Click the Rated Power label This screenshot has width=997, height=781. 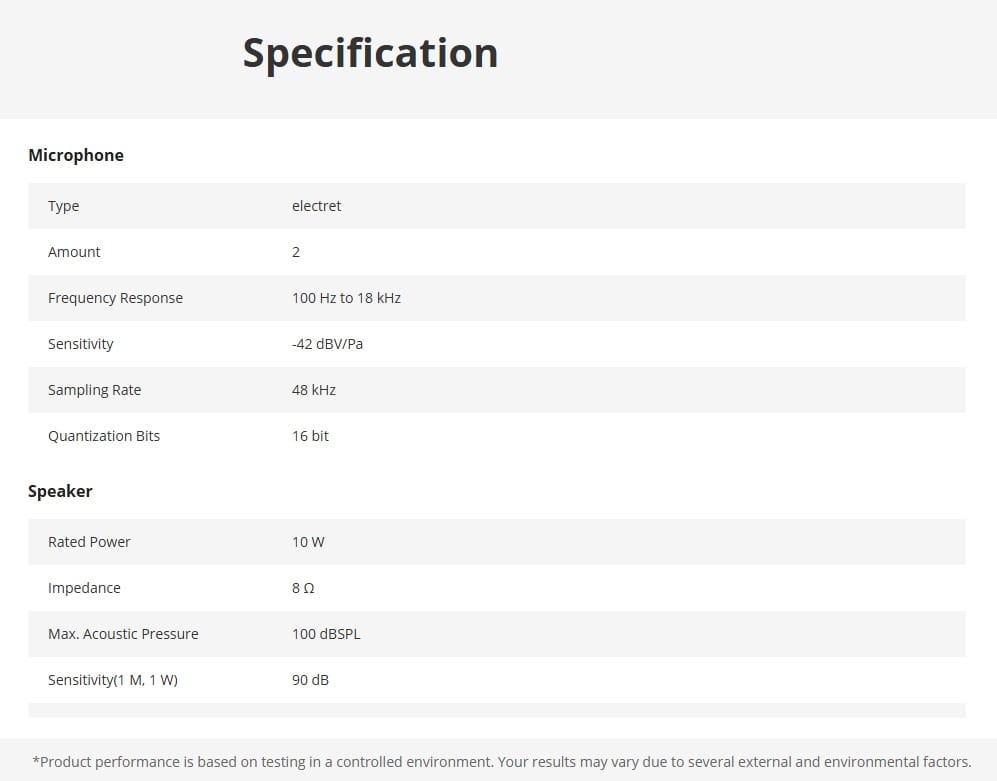pos(89,542)
